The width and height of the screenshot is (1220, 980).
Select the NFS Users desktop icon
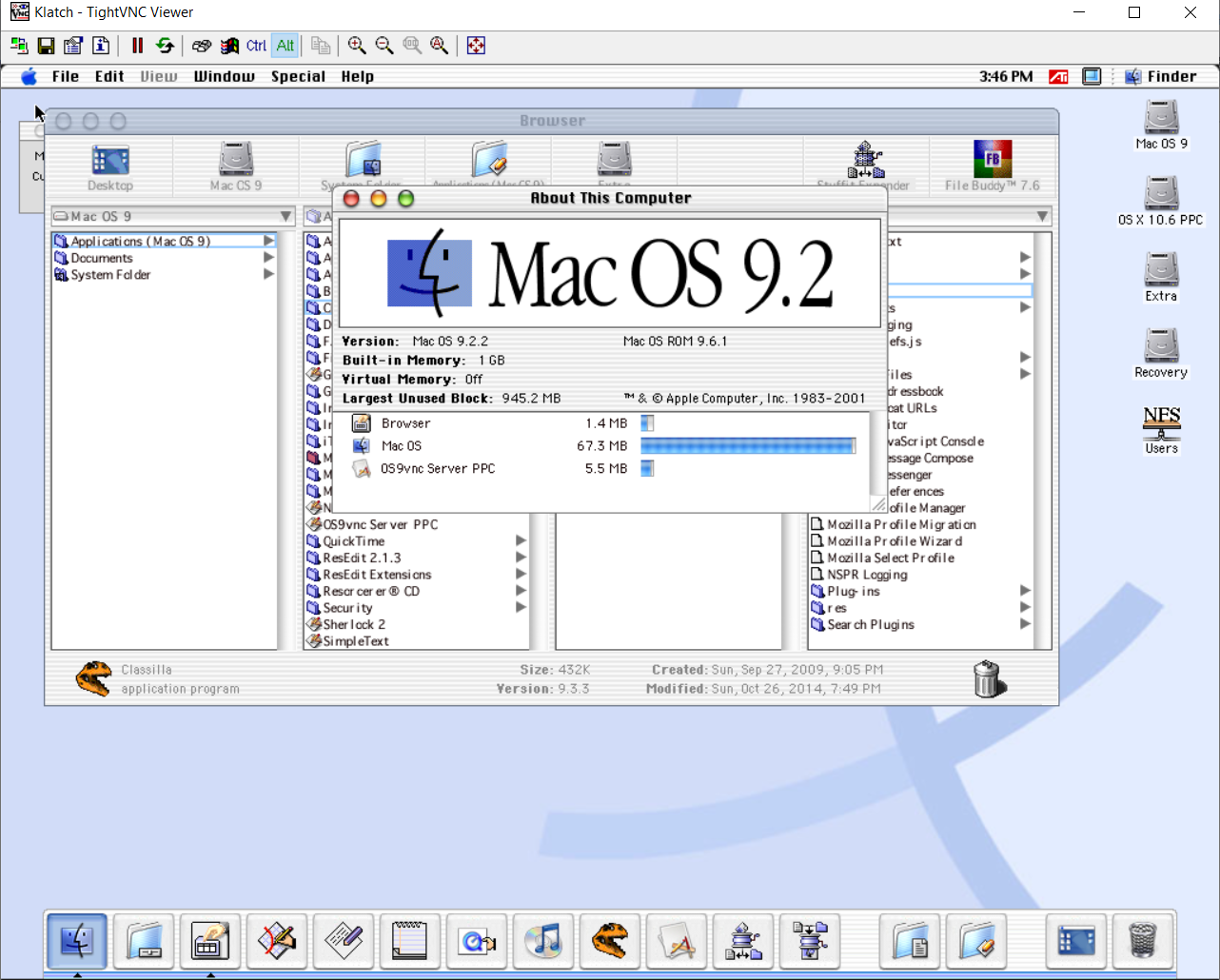coord(1161,430)
